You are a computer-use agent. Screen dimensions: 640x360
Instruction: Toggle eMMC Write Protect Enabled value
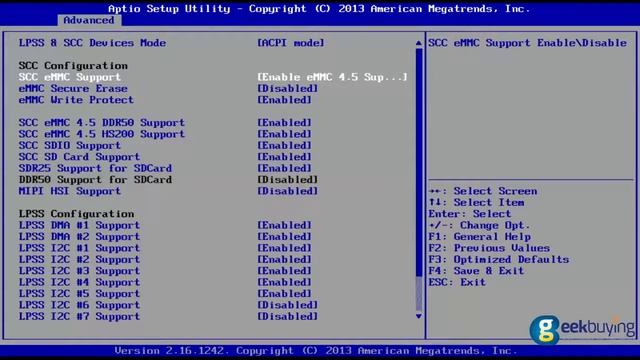click(x=284, y=100)
